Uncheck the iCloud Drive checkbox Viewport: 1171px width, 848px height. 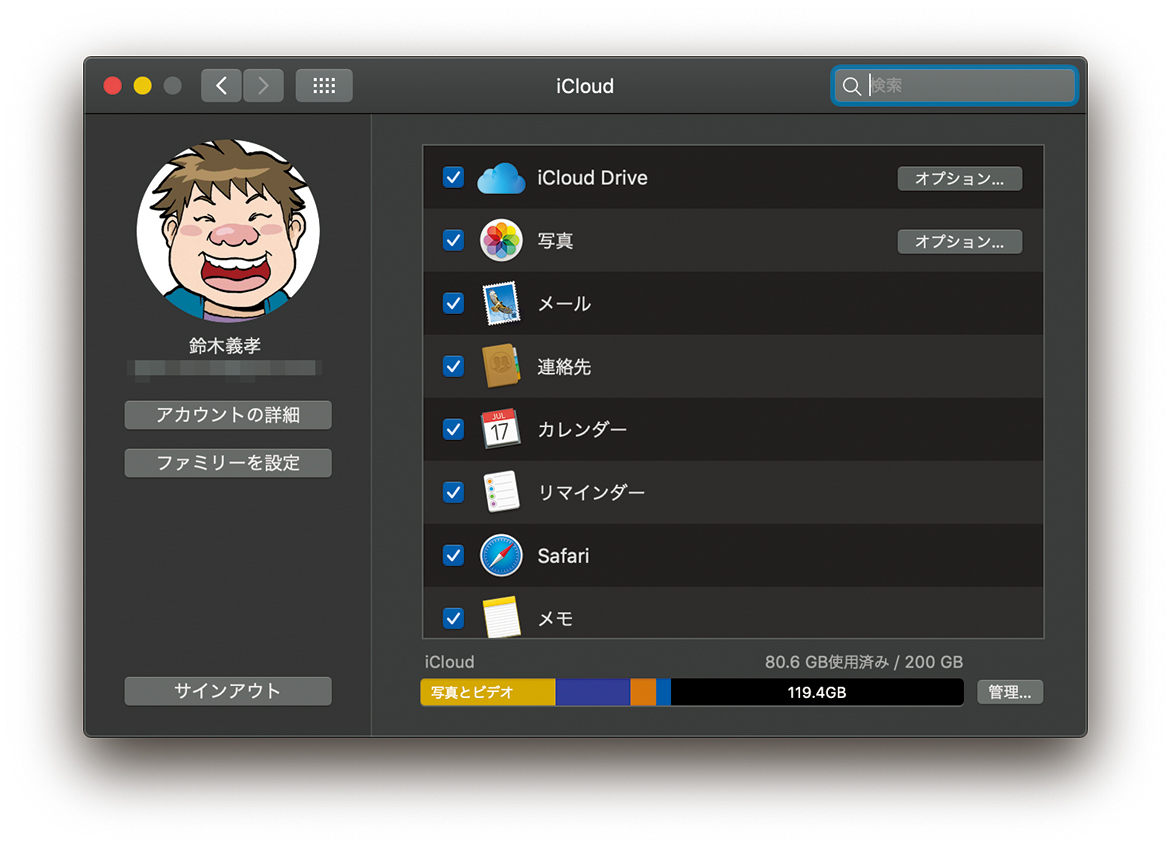click(453, 178)
